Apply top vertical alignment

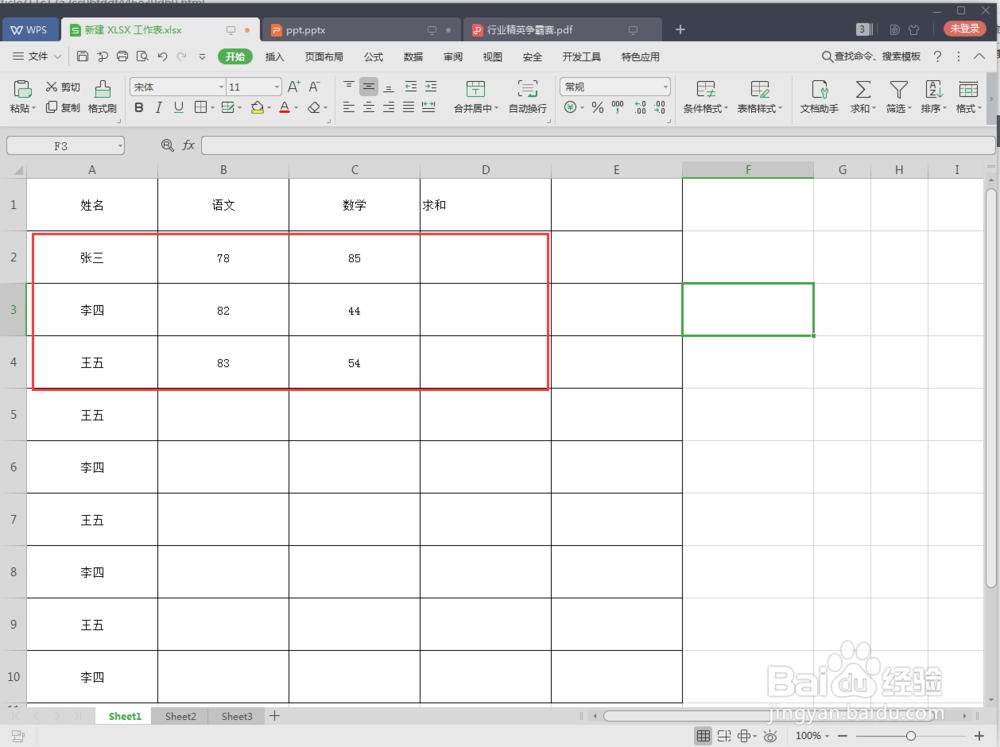[x=348, y=86]
